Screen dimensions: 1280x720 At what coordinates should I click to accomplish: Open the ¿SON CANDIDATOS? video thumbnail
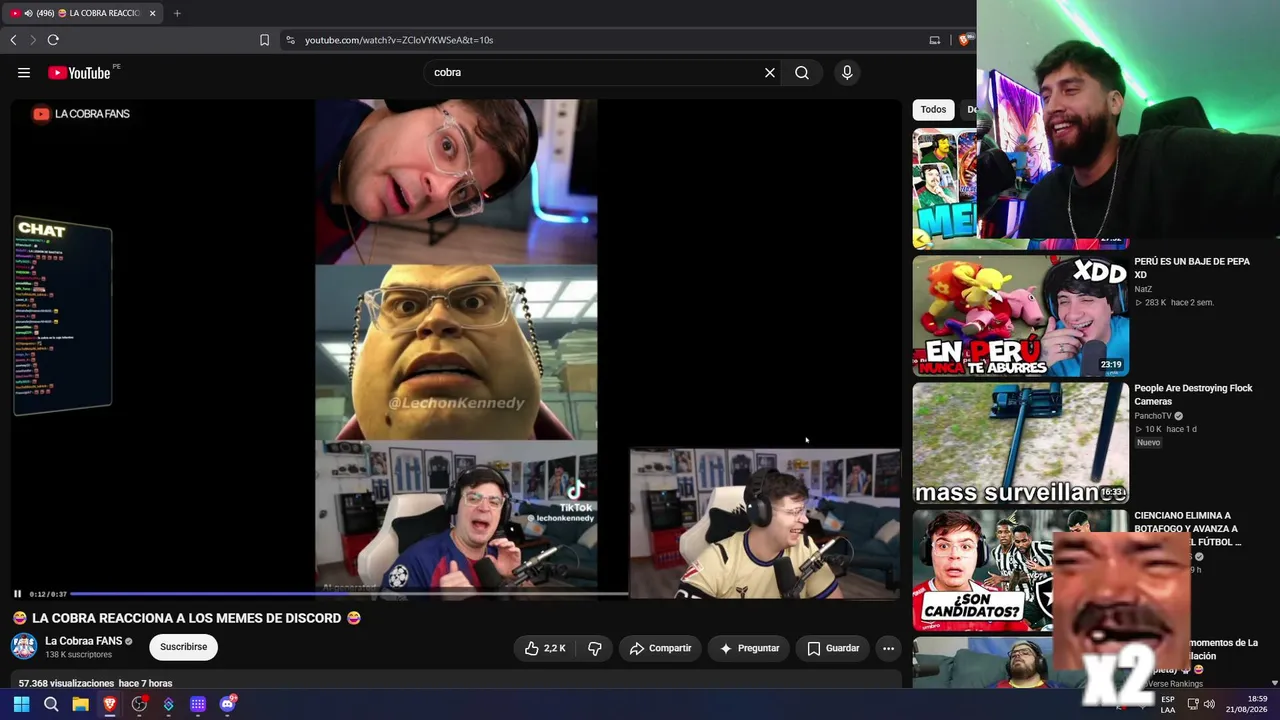[x=982, y=570]
